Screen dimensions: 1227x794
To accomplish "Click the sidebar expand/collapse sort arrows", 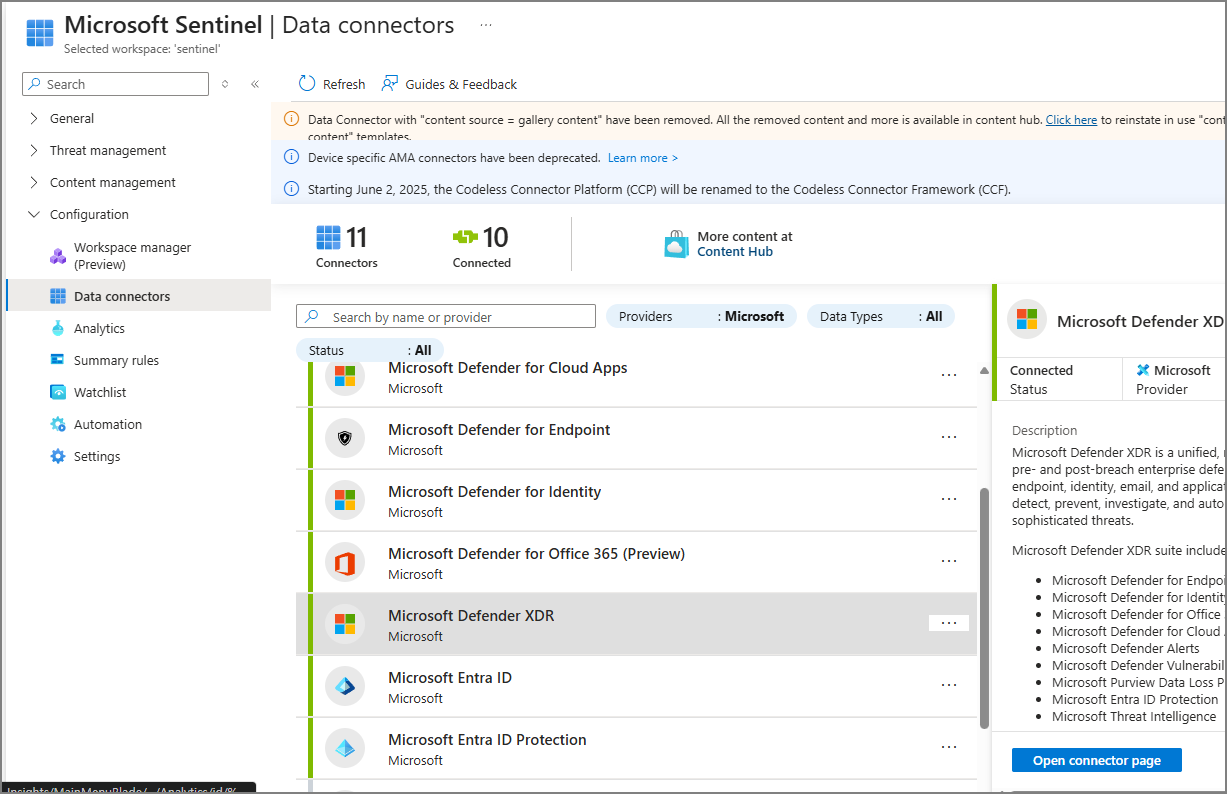I will [x=225, y=85].
